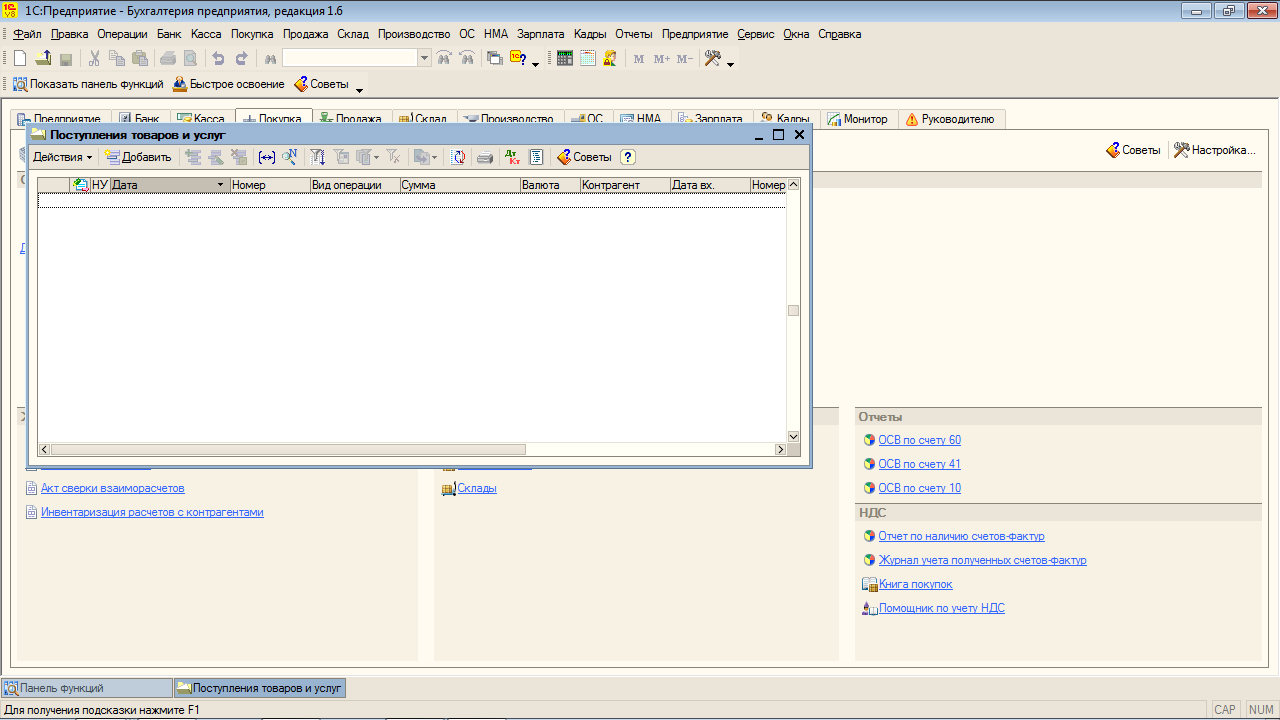
Task: Click the Вид операции column header
Action: 355,185
